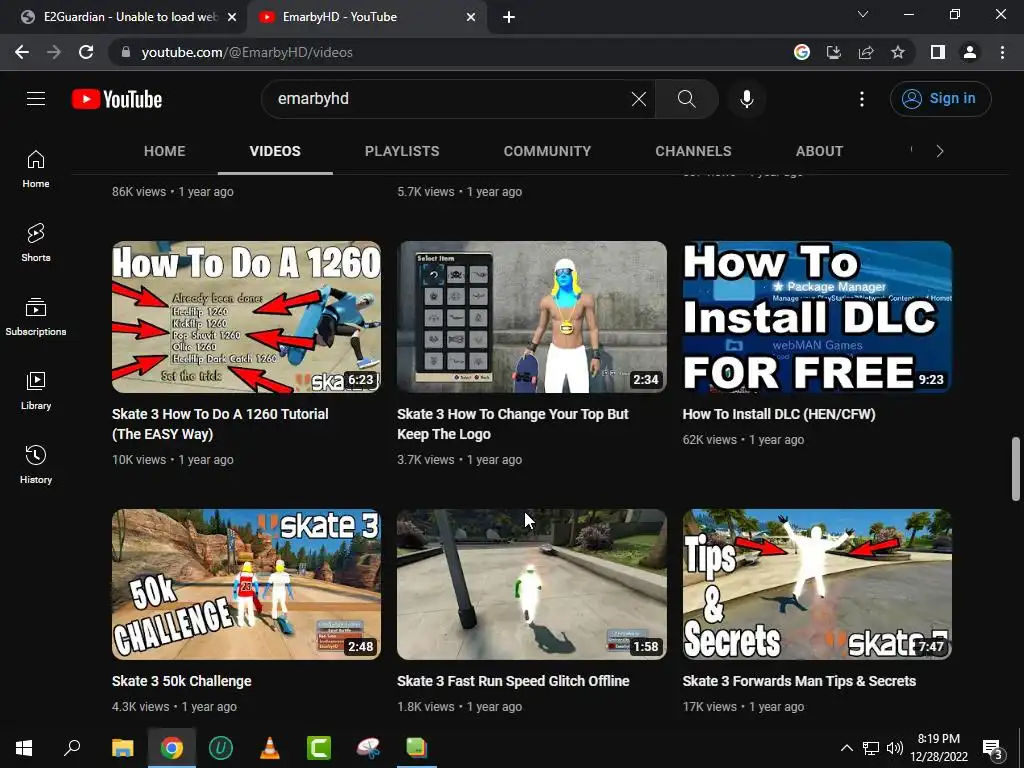Open the ABOUT tab
This screenshot has height=768, width=1024.
point(819,151)
